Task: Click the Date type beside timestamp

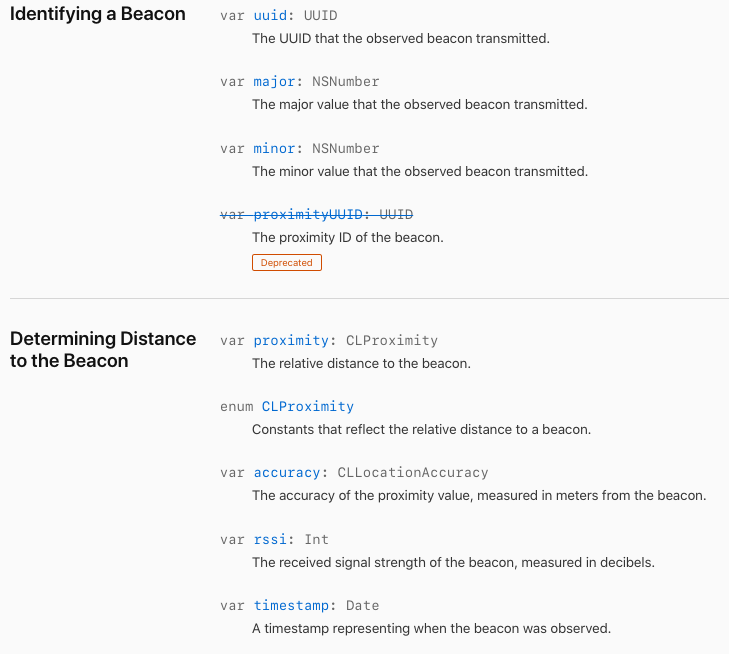Action: [362, 605]
